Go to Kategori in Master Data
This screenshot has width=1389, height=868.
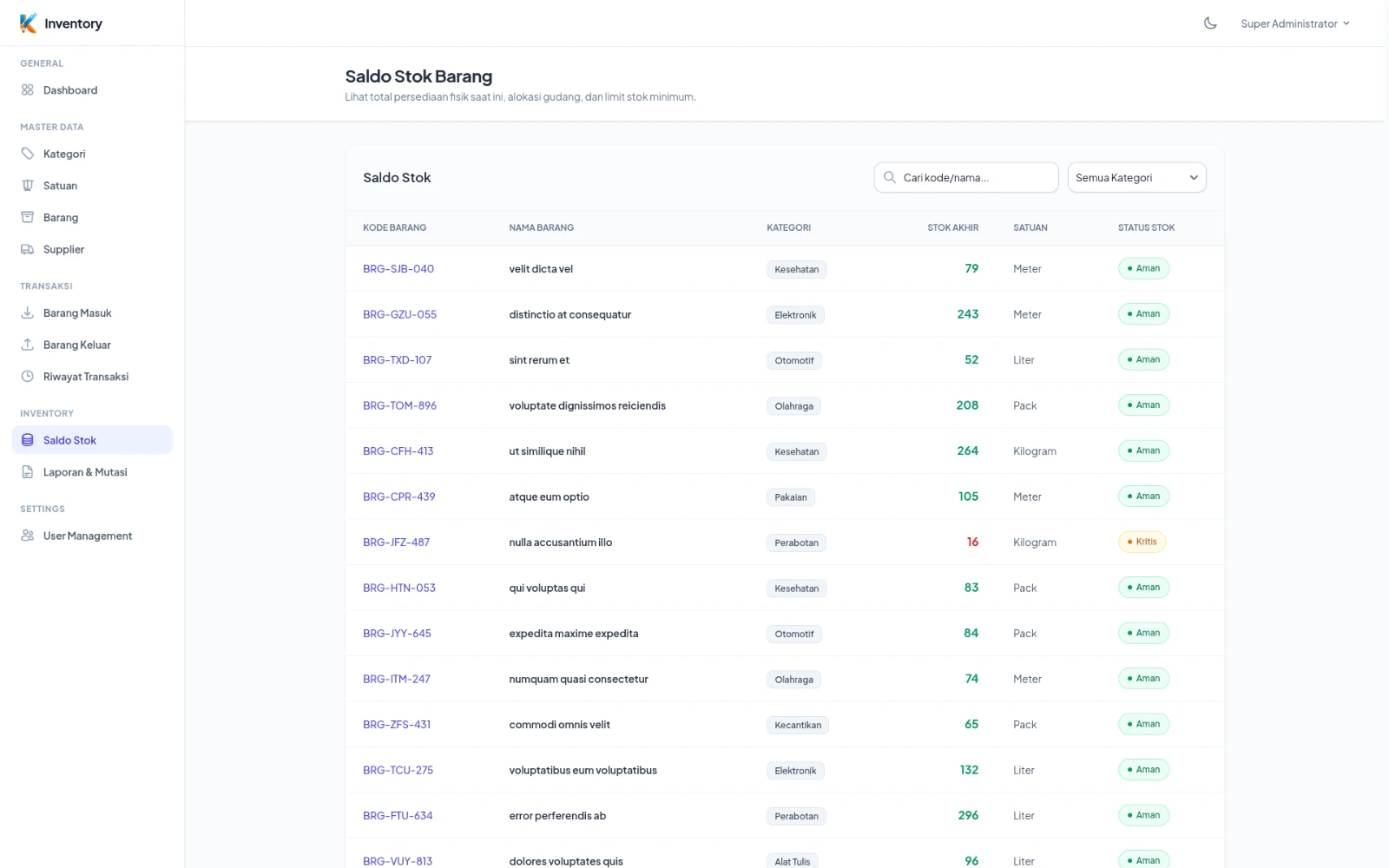coord(92,154)
